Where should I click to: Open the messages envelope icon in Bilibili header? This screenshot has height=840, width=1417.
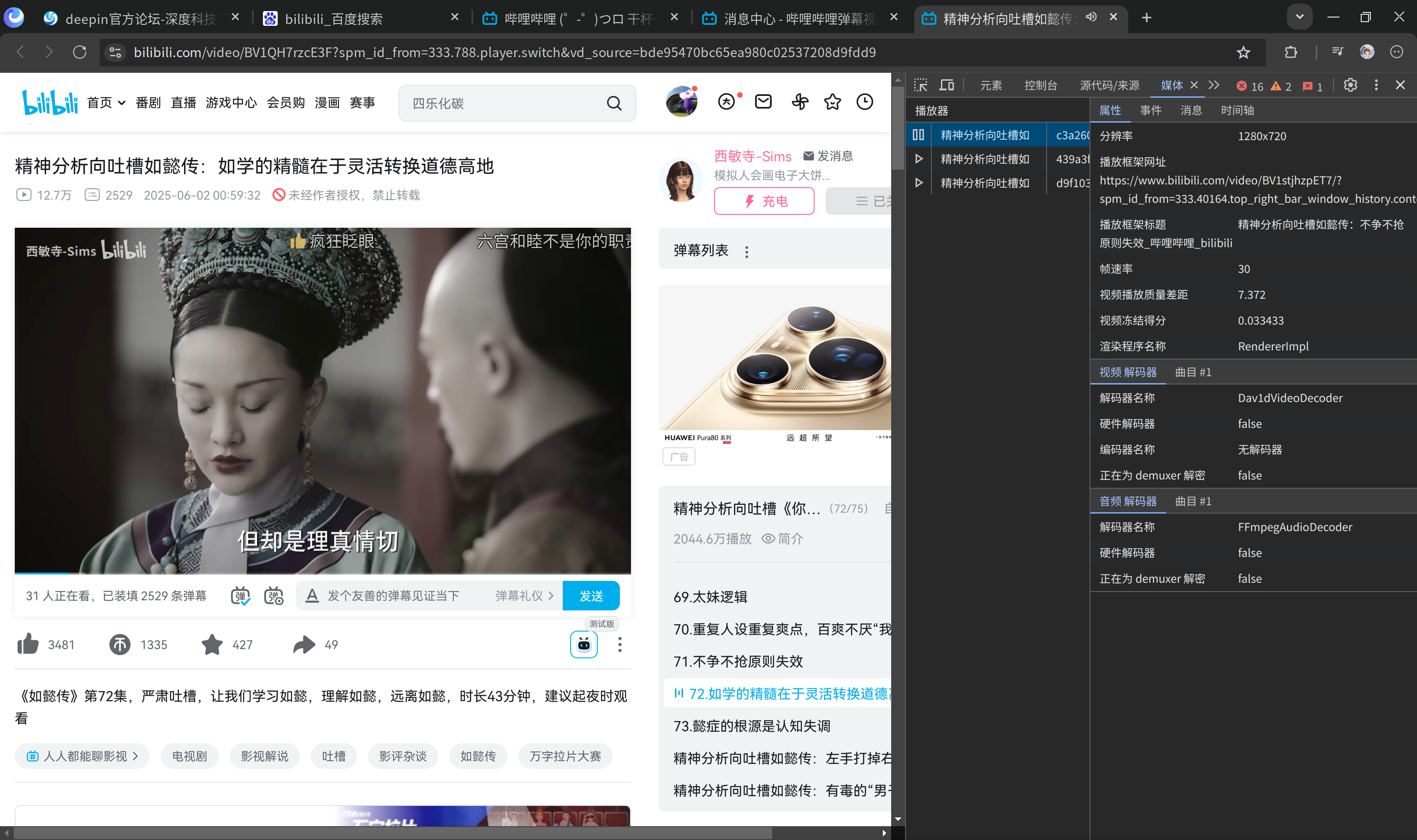[x=763, y=102]
